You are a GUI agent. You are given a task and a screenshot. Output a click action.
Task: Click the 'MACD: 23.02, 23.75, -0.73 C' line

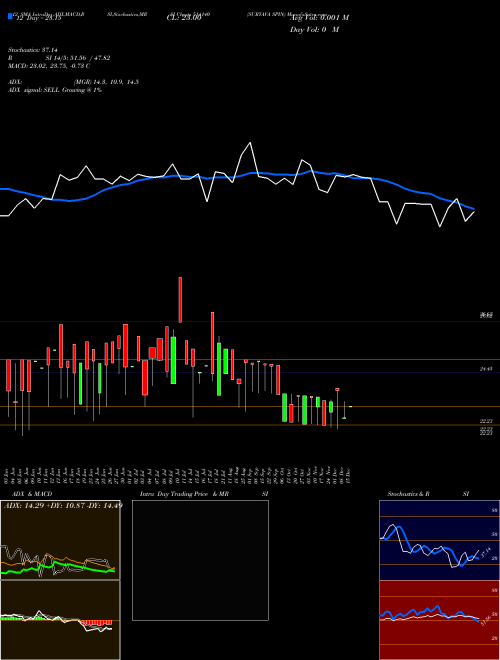tap(49, 66)
